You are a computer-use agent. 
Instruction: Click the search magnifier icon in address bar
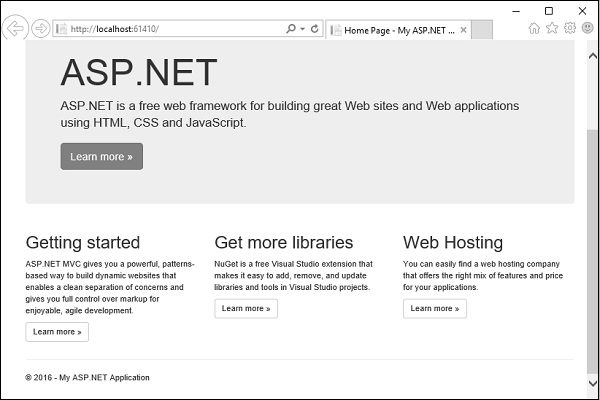click(290, 29)
